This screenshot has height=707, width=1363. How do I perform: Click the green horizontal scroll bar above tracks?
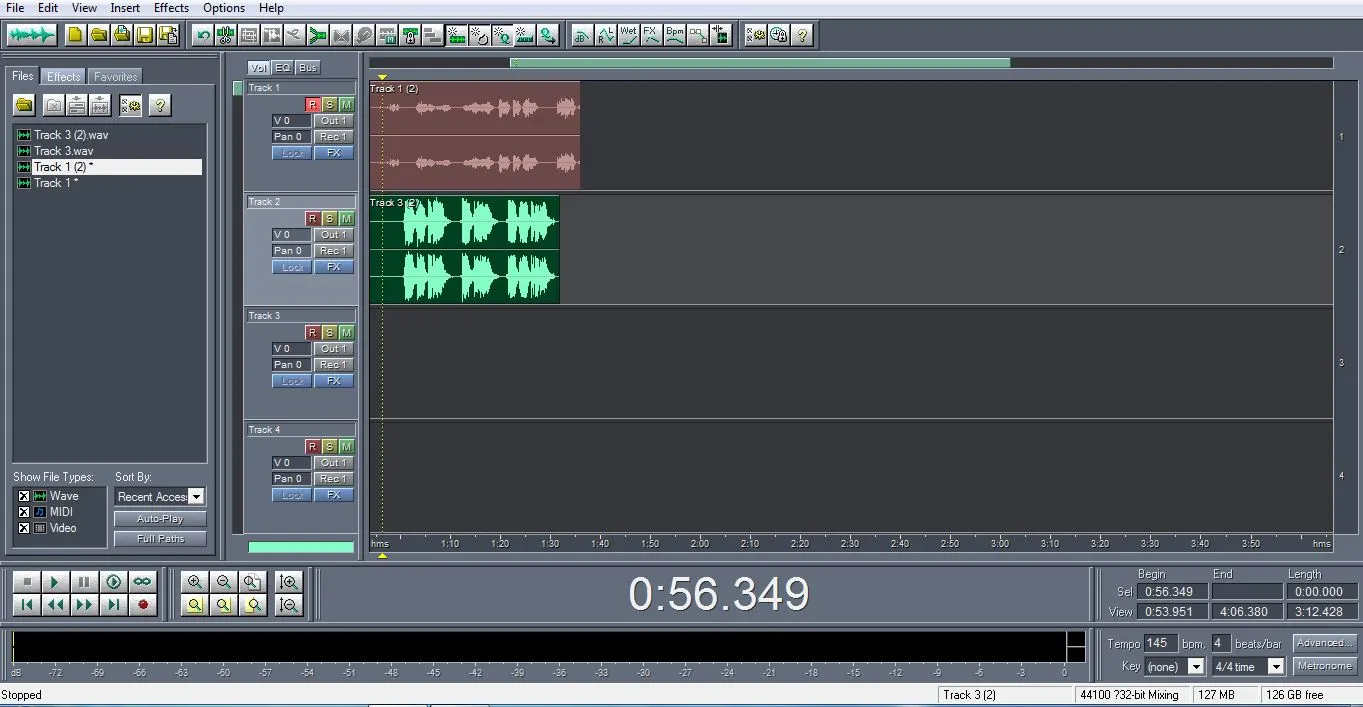[x=760, y=63]
